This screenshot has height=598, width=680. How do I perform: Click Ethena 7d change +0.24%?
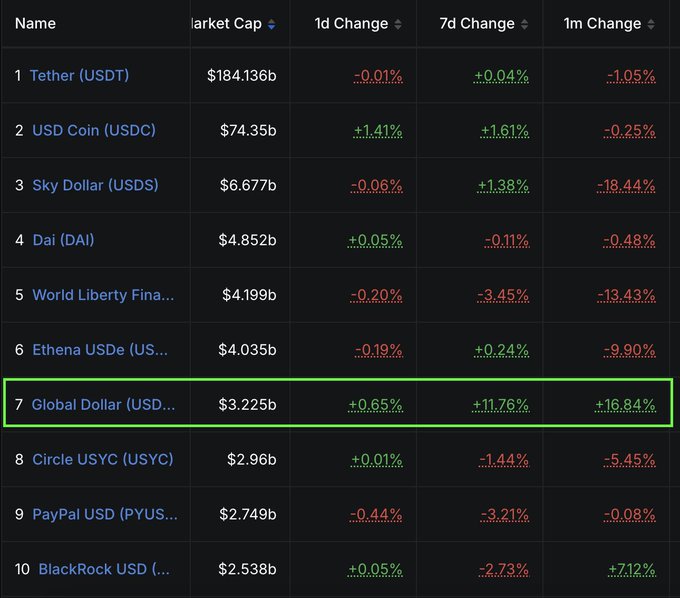tap(502, 350)
